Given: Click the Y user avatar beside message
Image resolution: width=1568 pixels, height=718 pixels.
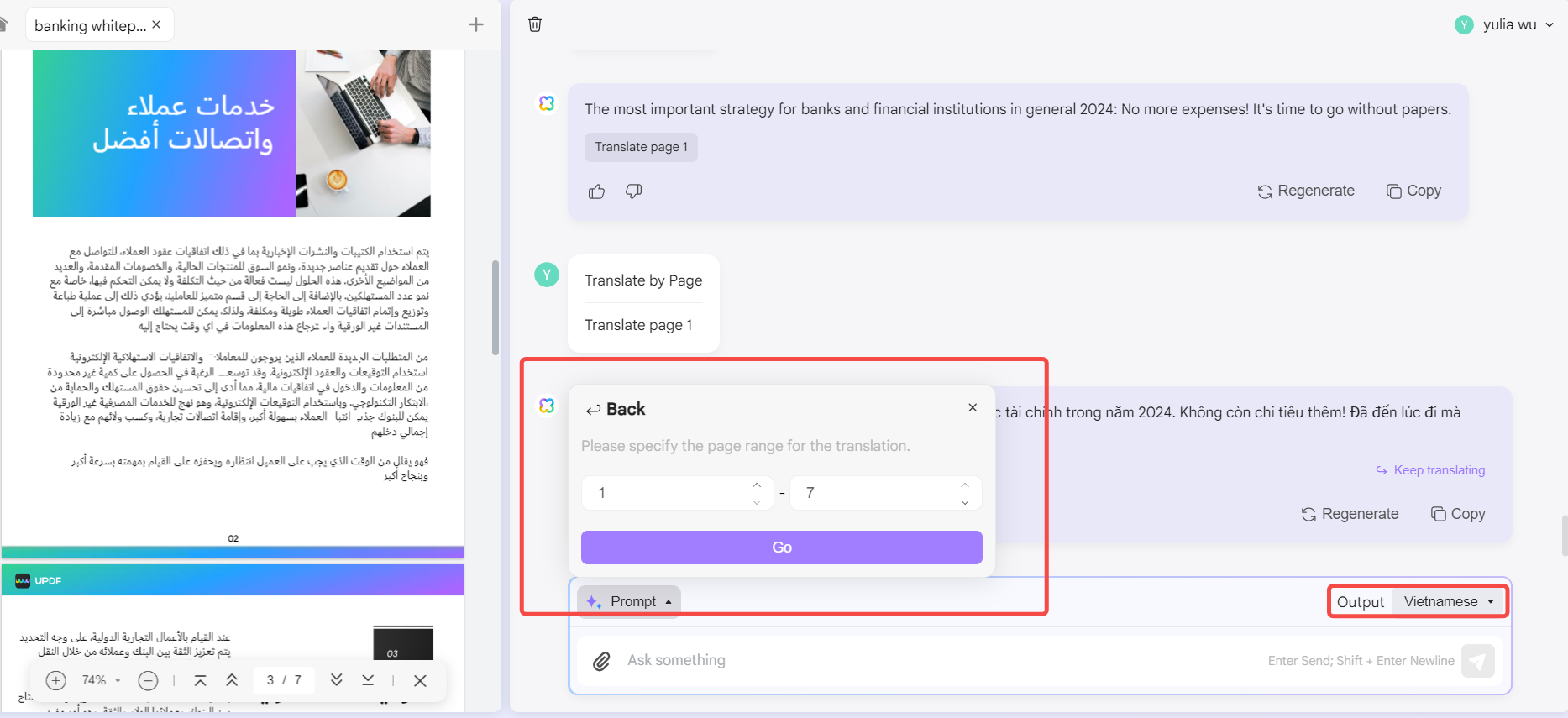Looking at the screenshot, I should click(x=547, y=275).
